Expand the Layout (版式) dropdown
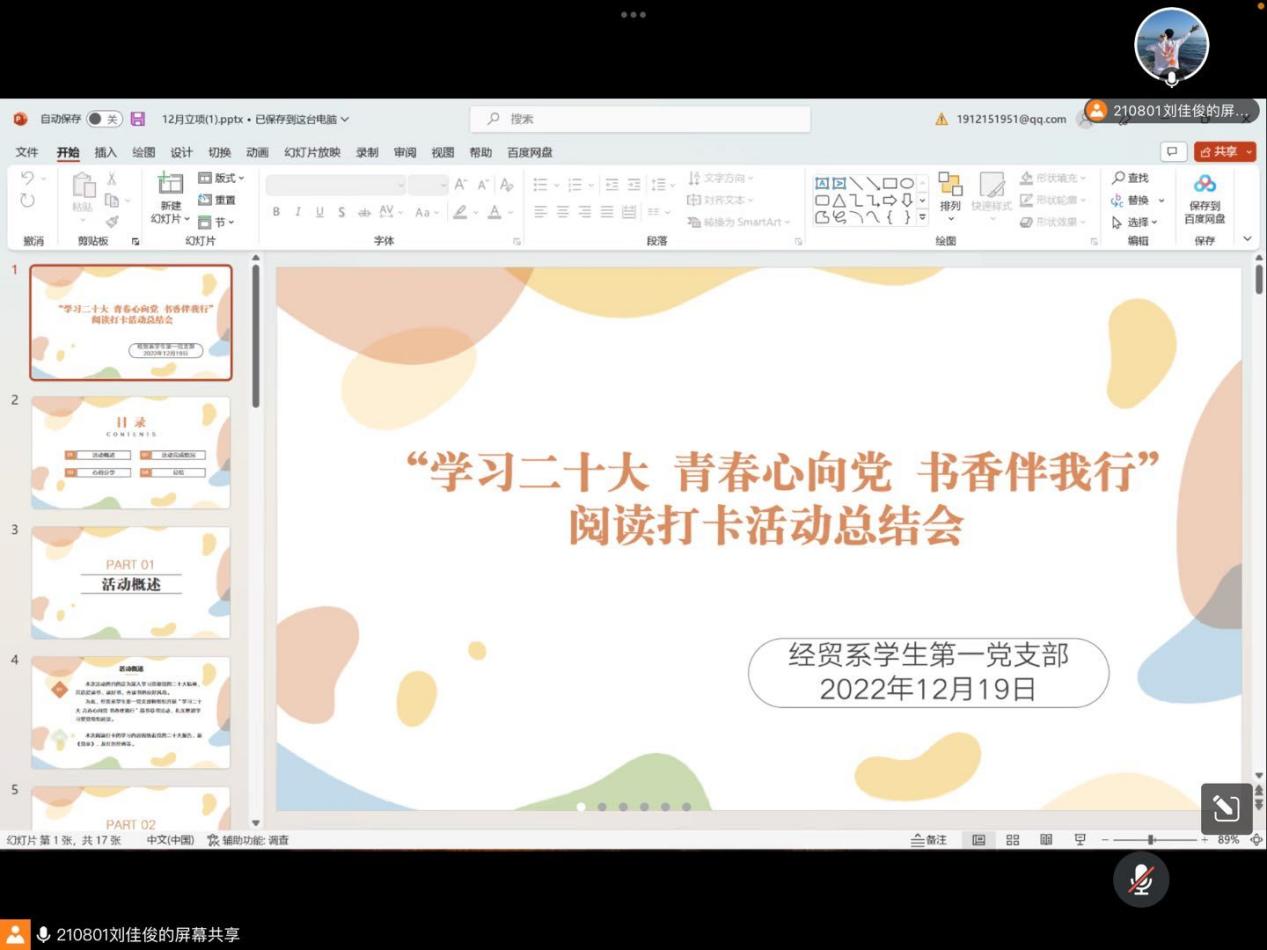Viewport: 1267px width, 950px height. (x=222, y=178)
